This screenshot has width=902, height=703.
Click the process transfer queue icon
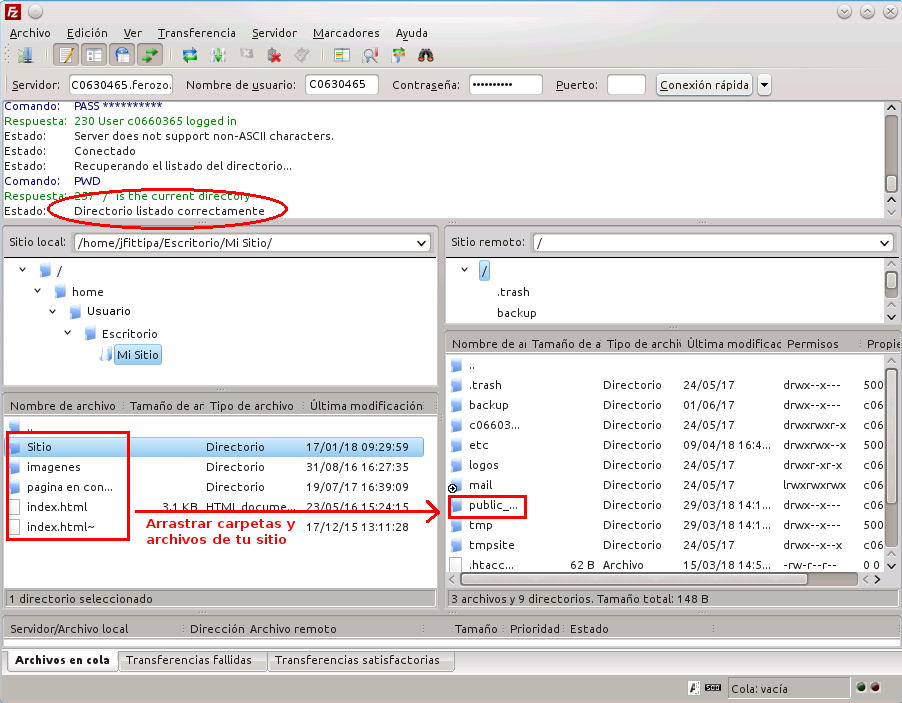[x=218, y=55]
